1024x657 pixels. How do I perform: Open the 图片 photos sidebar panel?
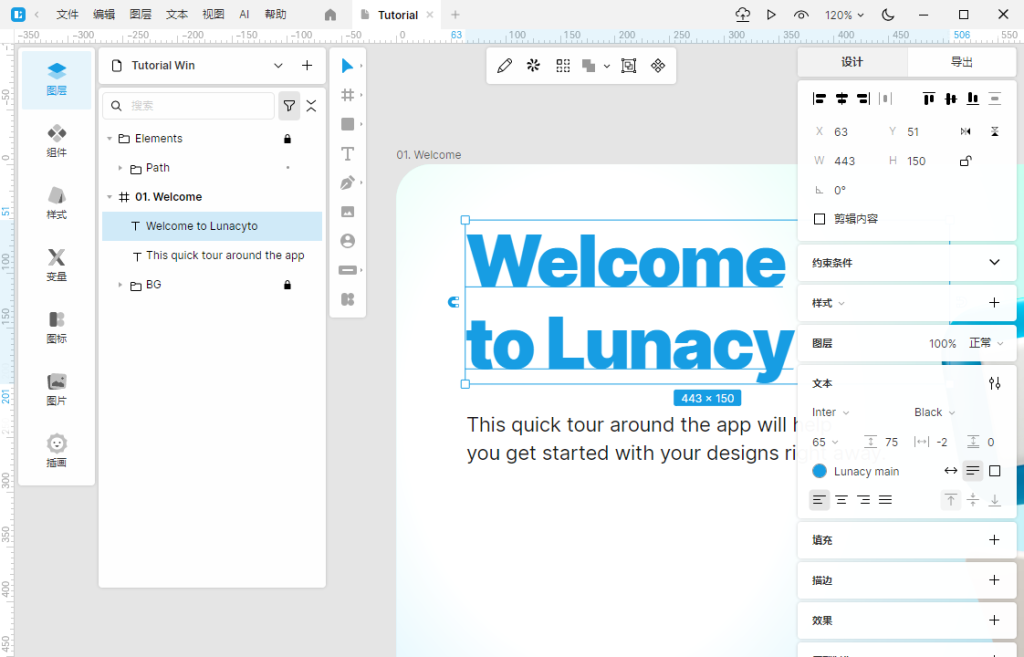(x=57, y=389)
